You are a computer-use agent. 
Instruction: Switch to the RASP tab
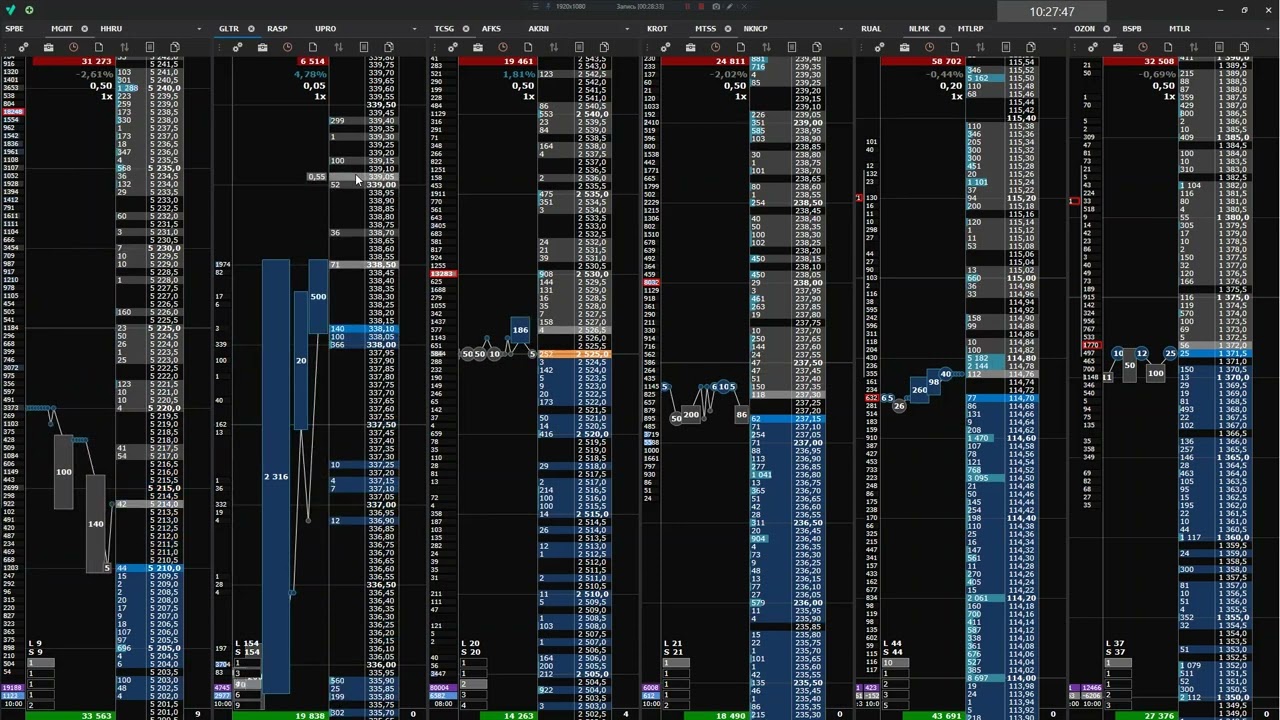277,29
